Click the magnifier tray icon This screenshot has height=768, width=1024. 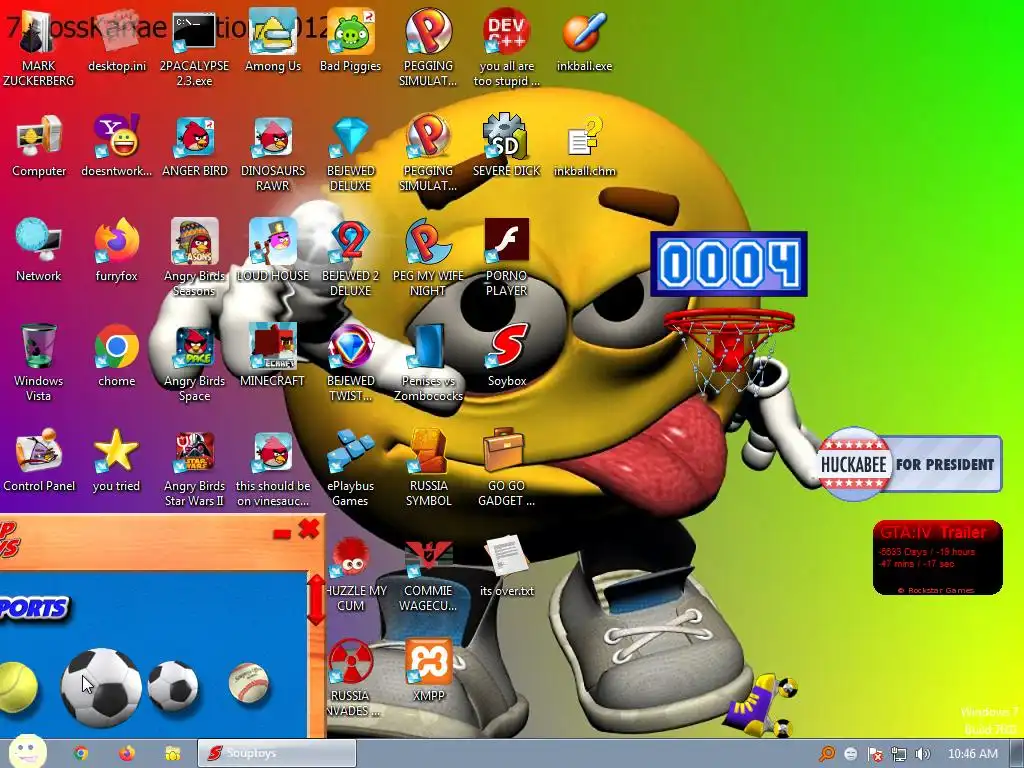coord(827,754)
